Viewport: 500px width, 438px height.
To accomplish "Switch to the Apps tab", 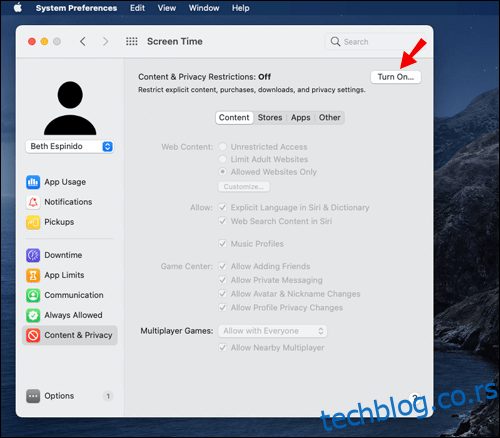I will (x=301, y=118).
